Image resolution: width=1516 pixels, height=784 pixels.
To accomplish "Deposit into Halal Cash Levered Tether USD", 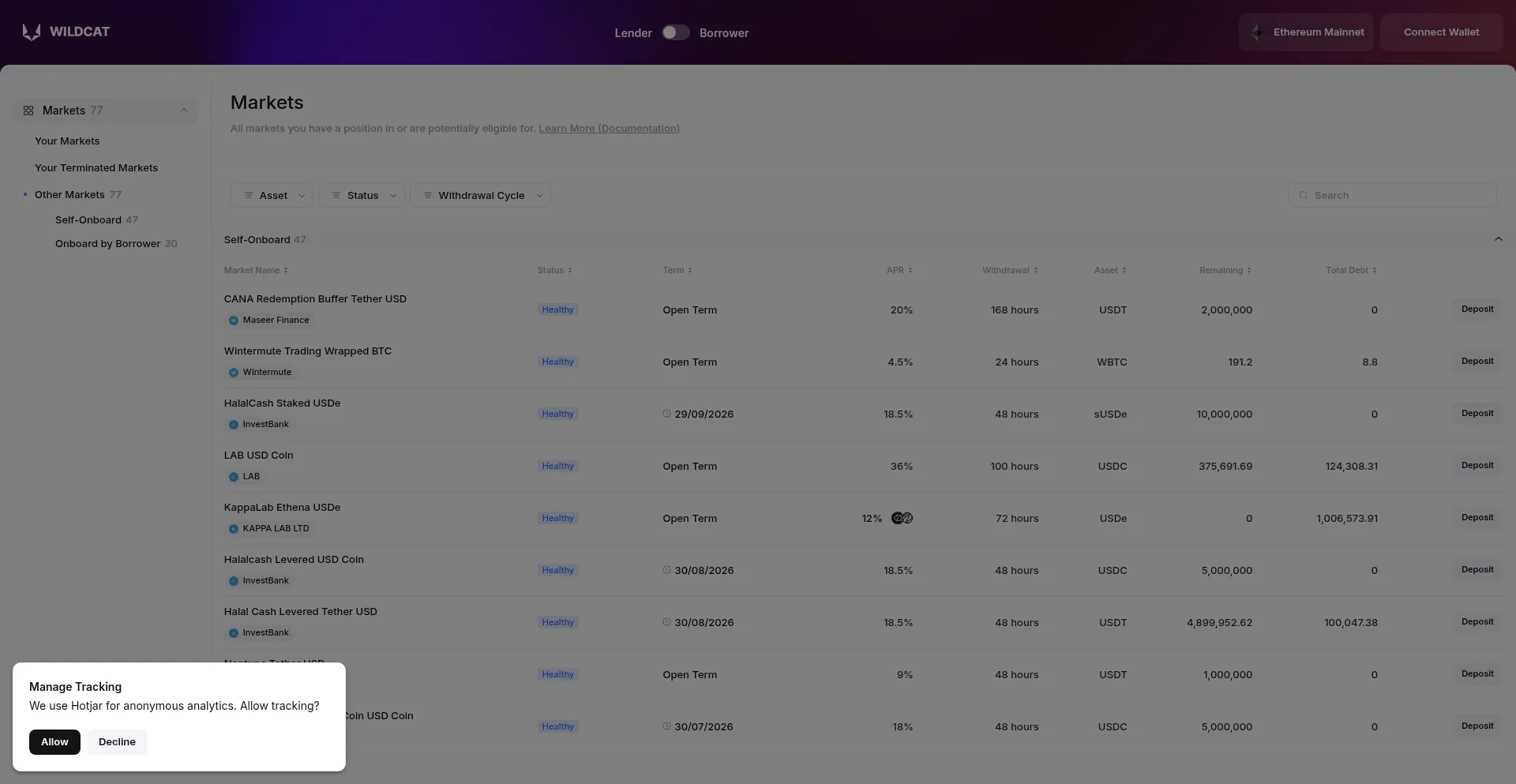I will [x=1477, y=622].
